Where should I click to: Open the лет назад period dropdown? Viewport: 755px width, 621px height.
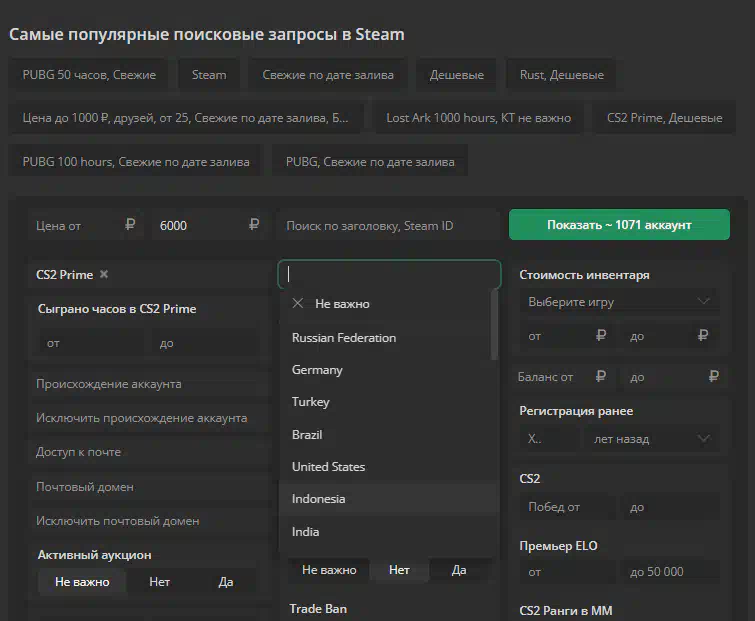click(651, 439)
